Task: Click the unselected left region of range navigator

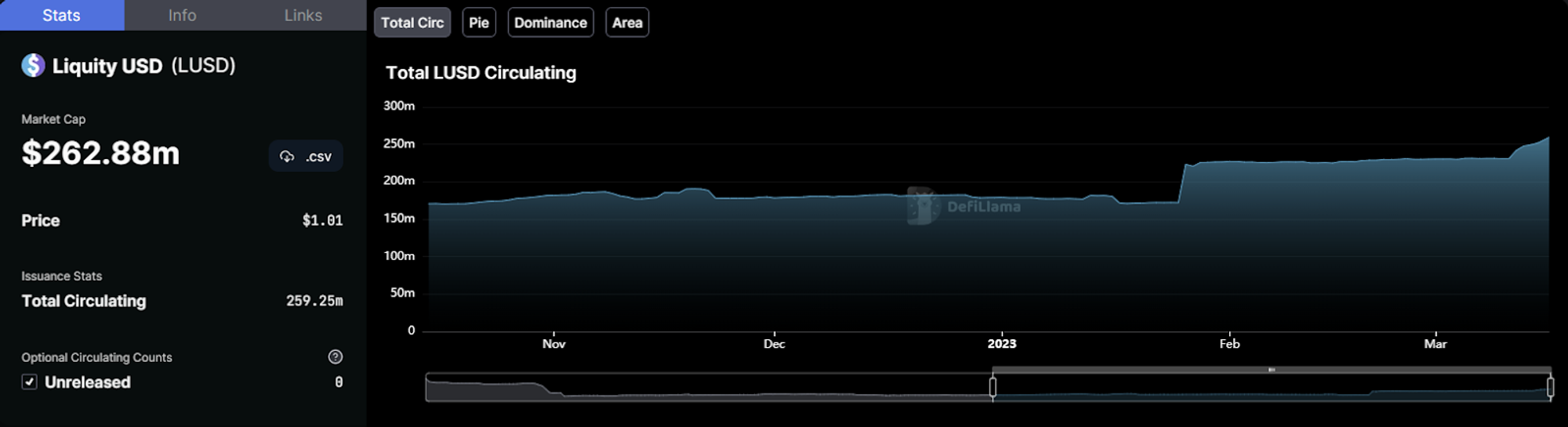Action: (706, 389)
